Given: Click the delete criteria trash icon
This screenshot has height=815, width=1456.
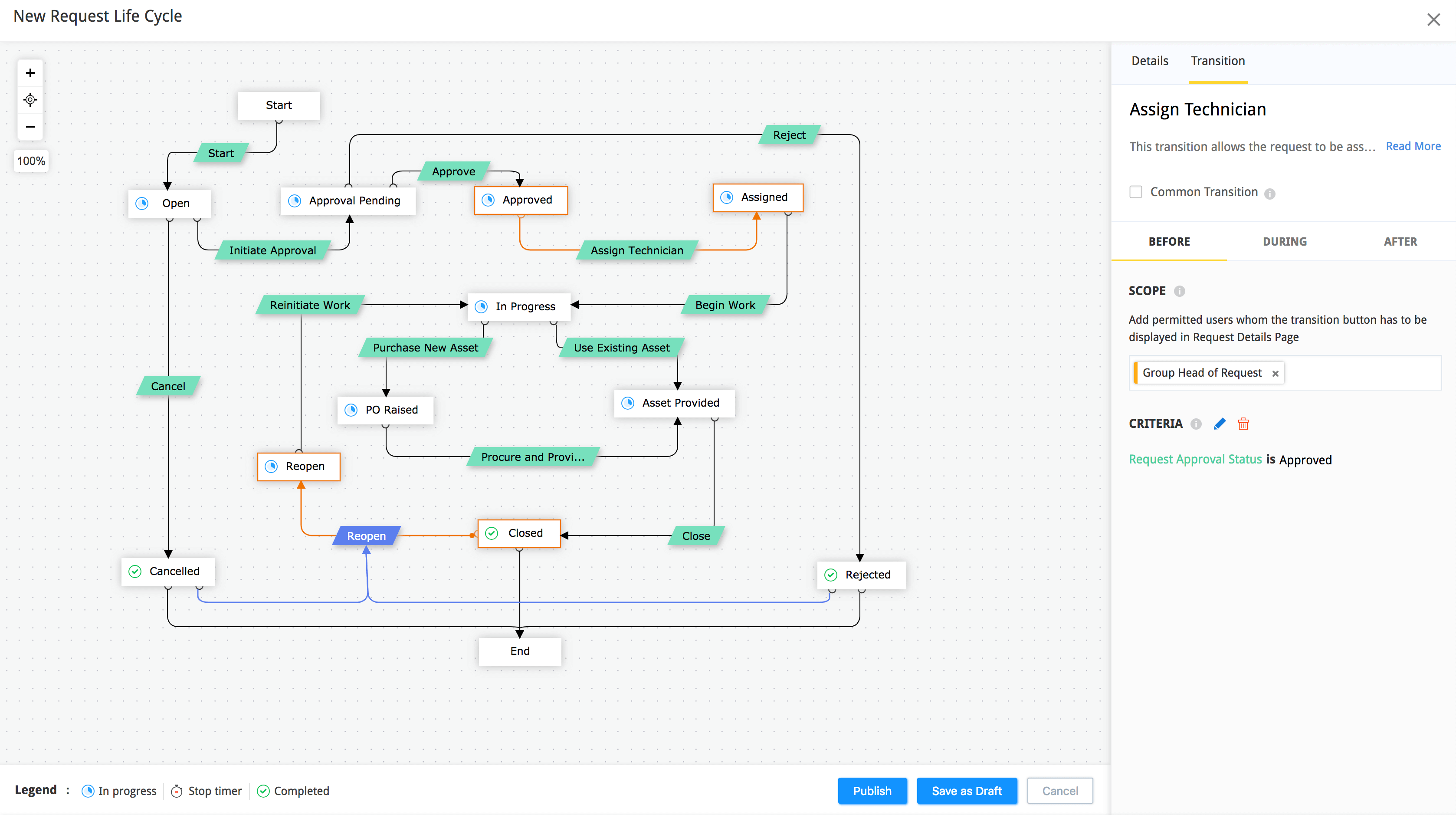Looking at the screenshot, I should tap(1243, 424).
